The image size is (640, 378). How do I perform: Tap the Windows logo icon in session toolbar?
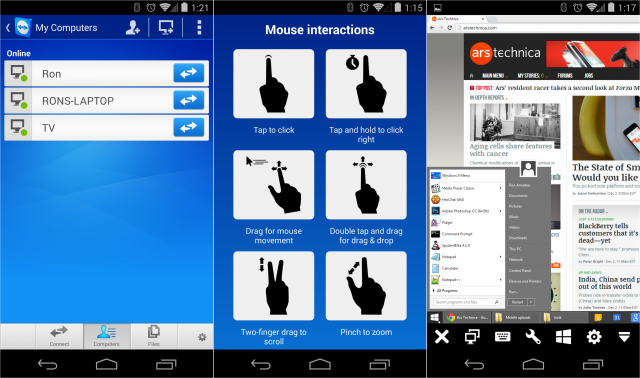(563, 337)
